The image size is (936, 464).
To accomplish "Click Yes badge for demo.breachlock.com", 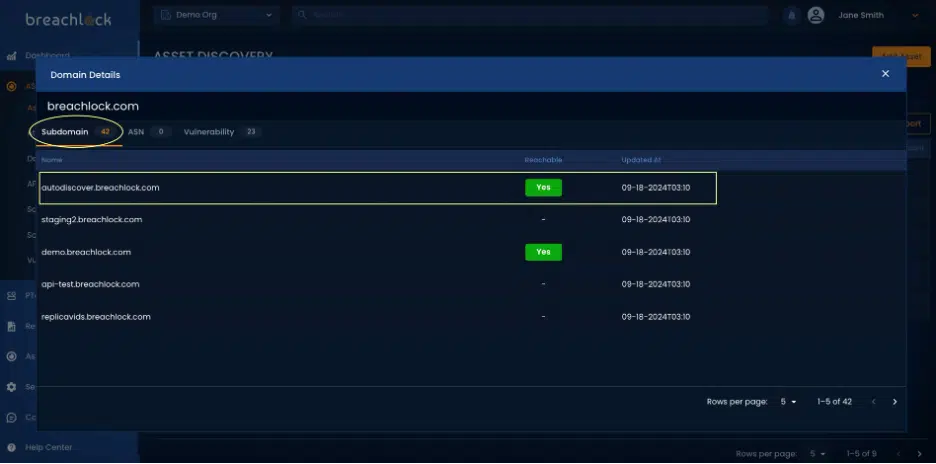I will click(543, 252).
